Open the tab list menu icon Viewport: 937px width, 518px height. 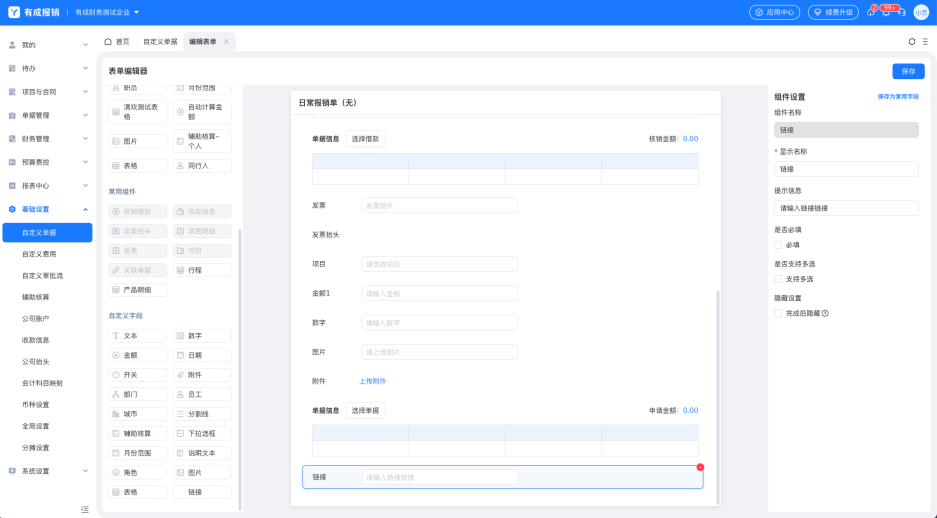925,42
